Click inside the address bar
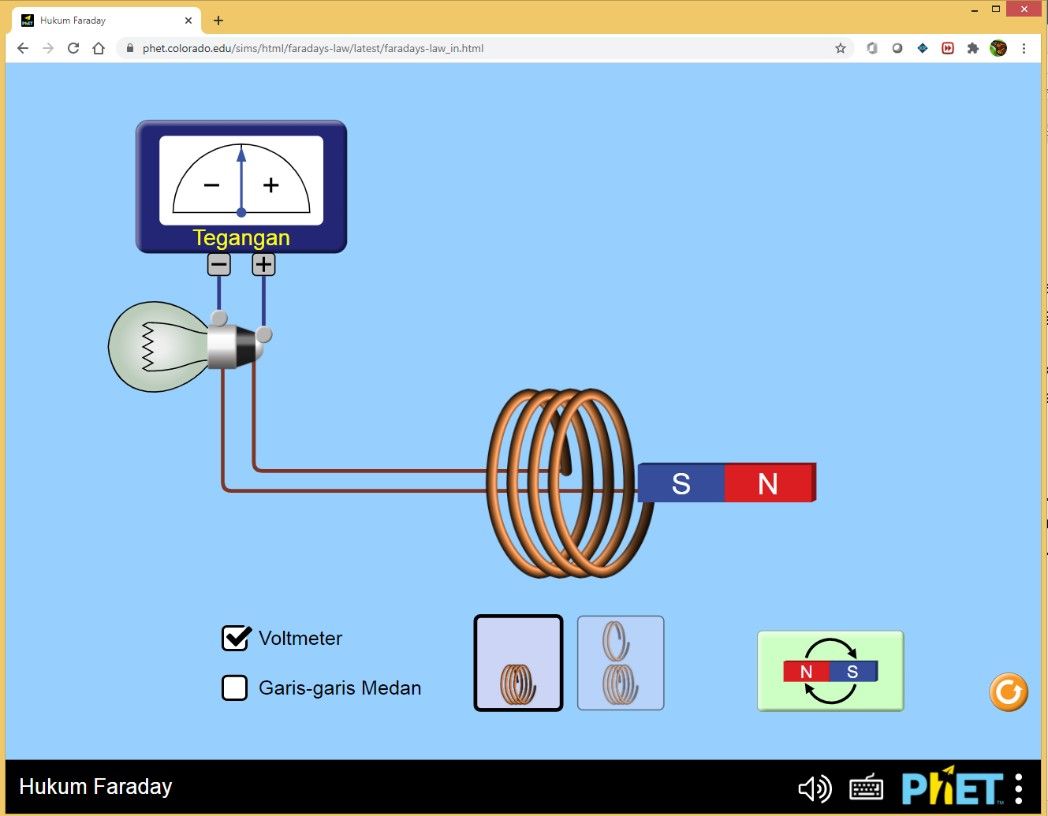1048x816 pixels. [400, 47]
